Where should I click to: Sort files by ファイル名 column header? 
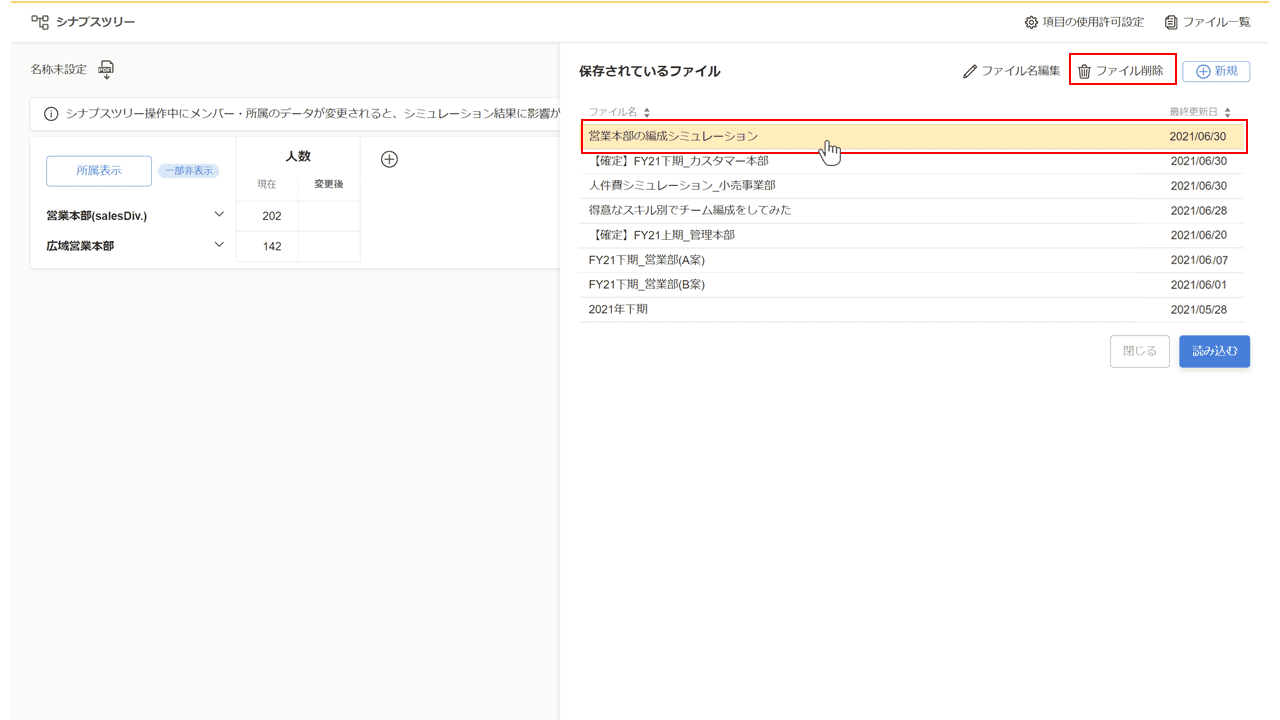pyautogui.click(x=619, y=112)
